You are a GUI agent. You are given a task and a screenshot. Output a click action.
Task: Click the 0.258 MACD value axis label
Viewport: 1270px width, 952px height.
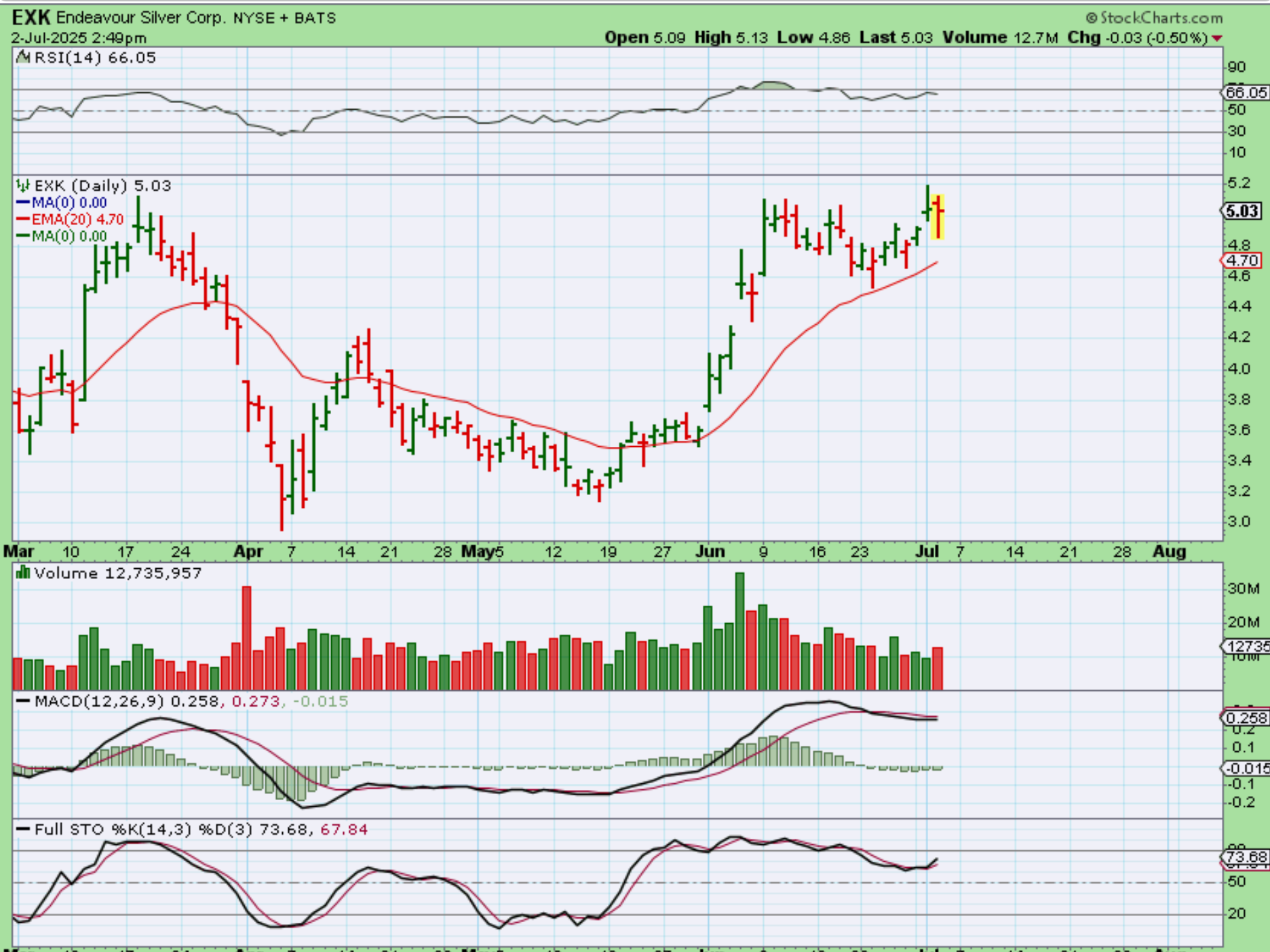[x=1246, y=717]
